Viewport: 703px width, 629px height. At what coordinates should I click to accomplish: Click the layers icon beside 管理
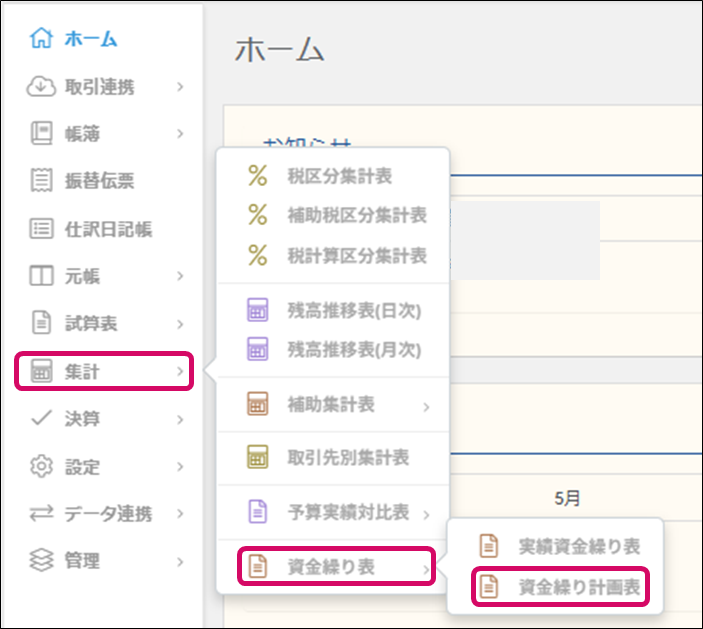point(41,561)
